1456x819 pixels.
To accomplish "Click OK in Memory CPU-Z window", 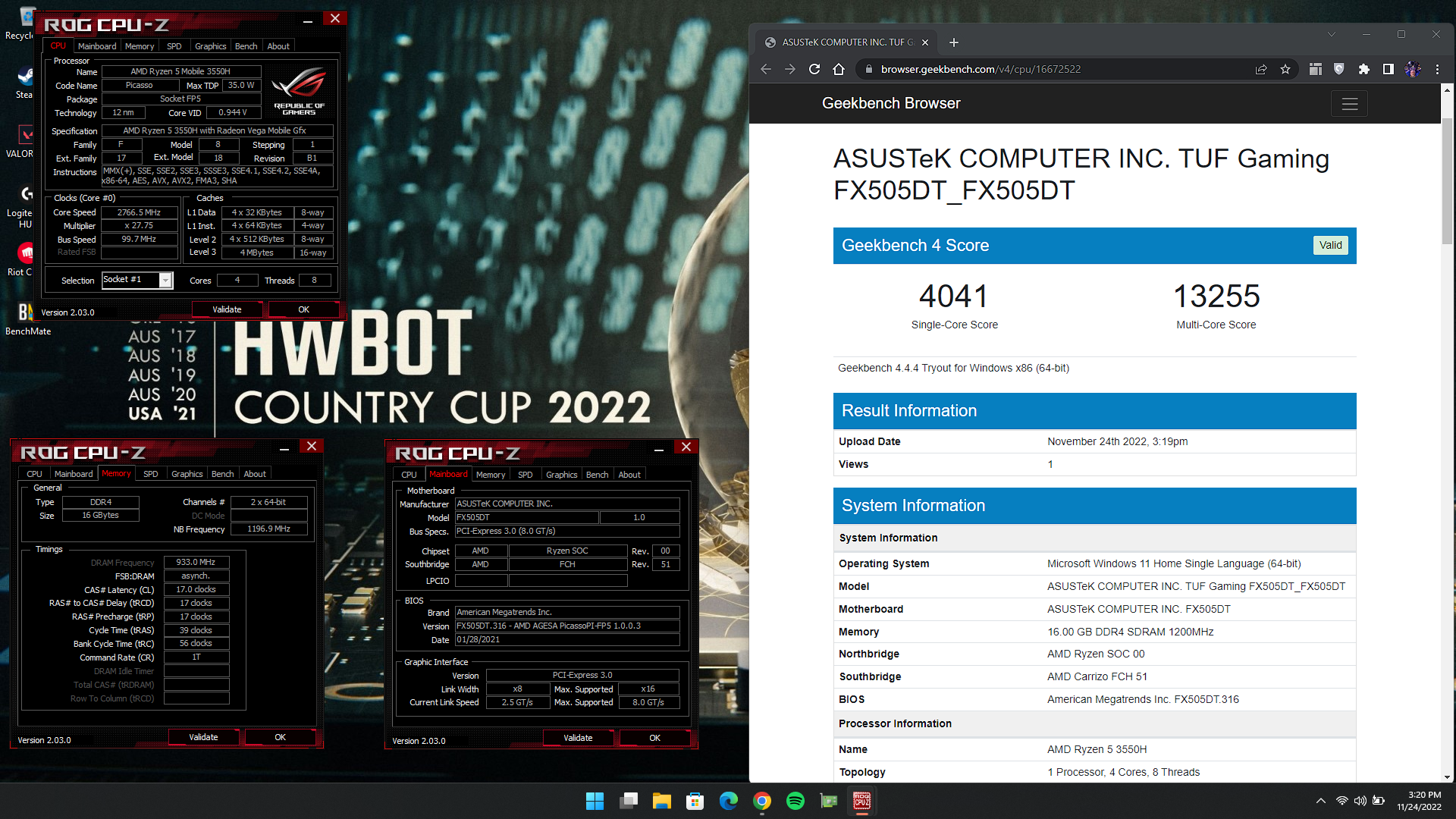I will 280,737.
